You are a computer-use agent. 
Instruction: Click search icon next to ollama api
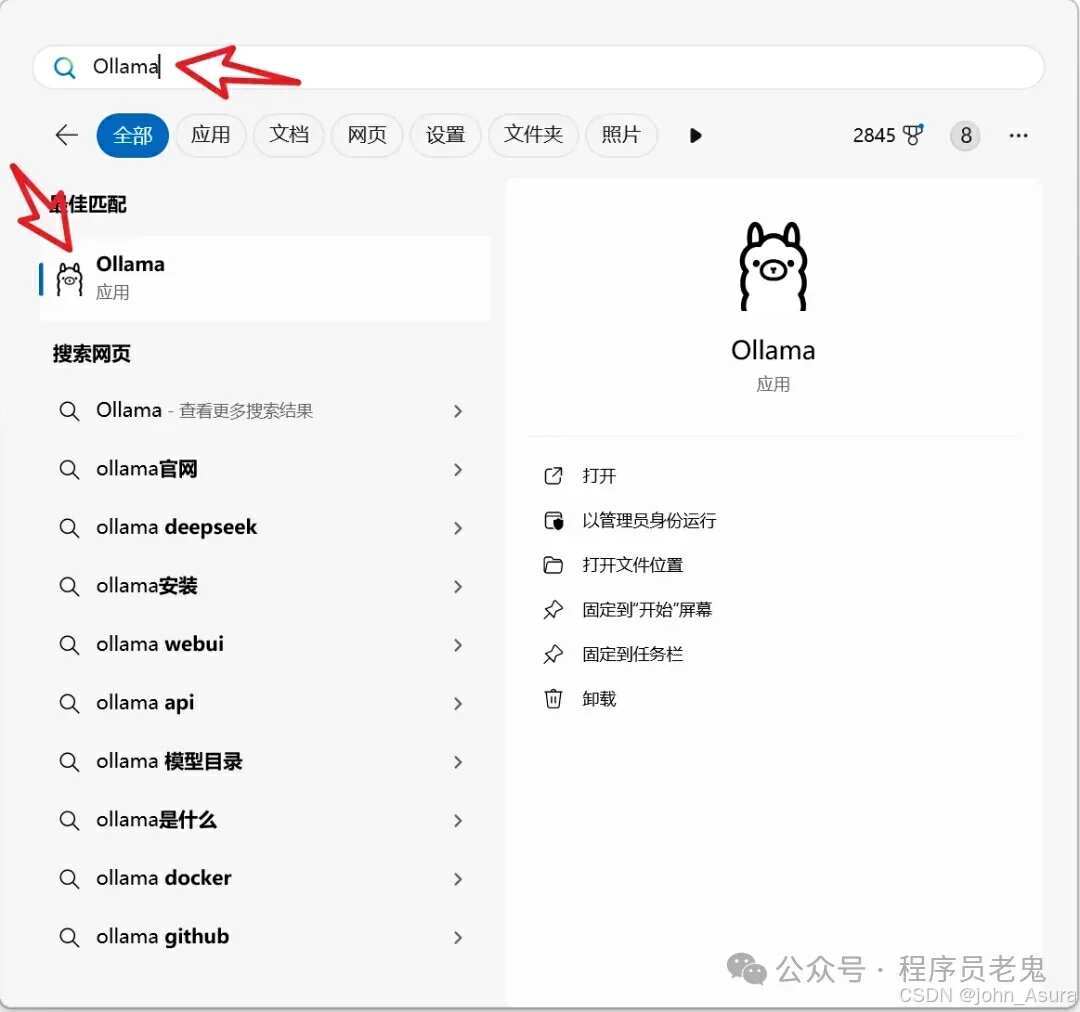[69, 703]
